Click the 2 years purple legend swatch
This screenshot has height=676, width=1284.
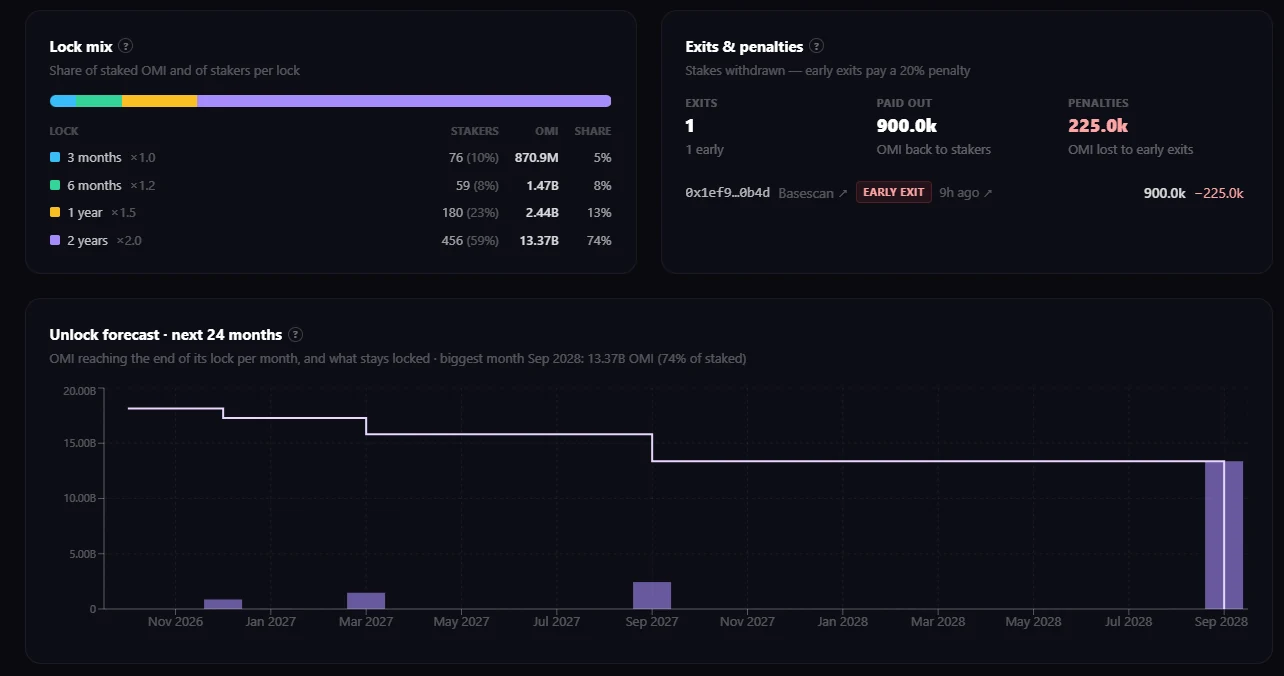point(55,241)
